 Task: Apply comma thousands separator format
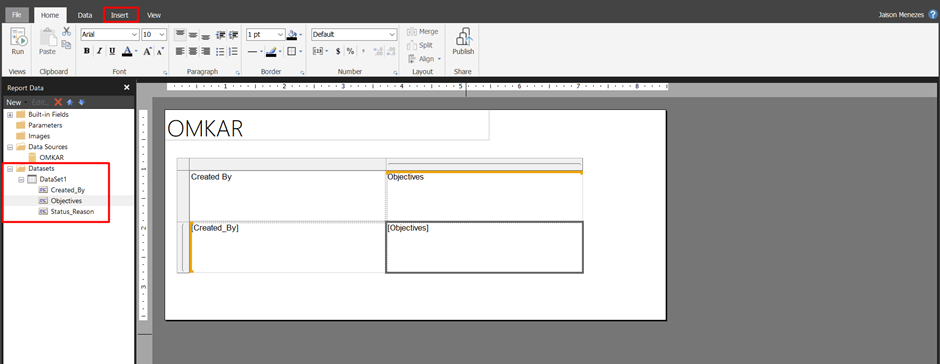coord(363,52)
